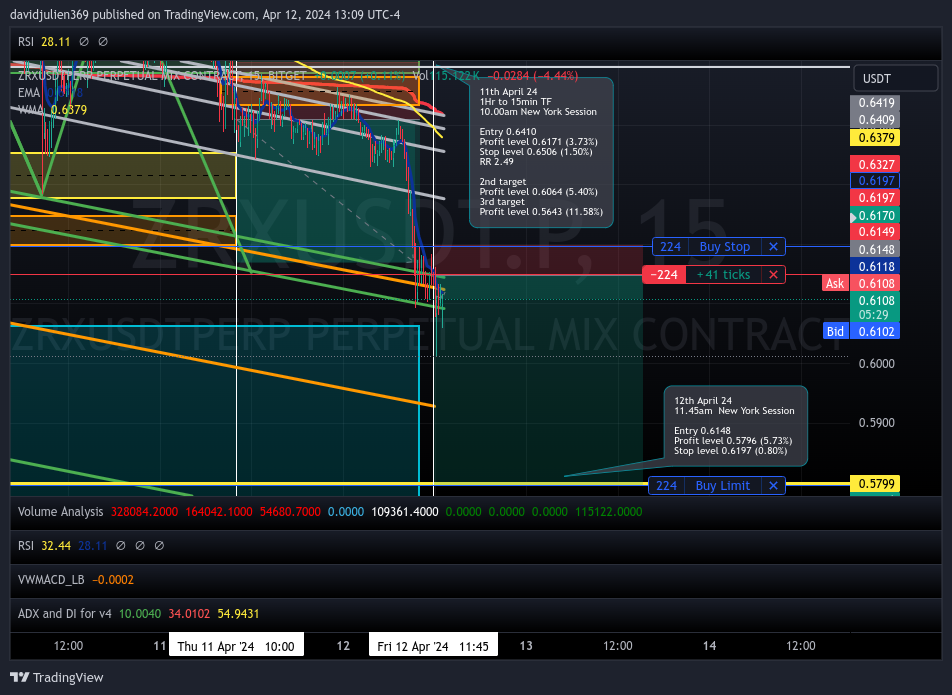Close the -224 position using its X
Image resolution: width=952 pixels, height=695 pixels.
tap(773, 274)
